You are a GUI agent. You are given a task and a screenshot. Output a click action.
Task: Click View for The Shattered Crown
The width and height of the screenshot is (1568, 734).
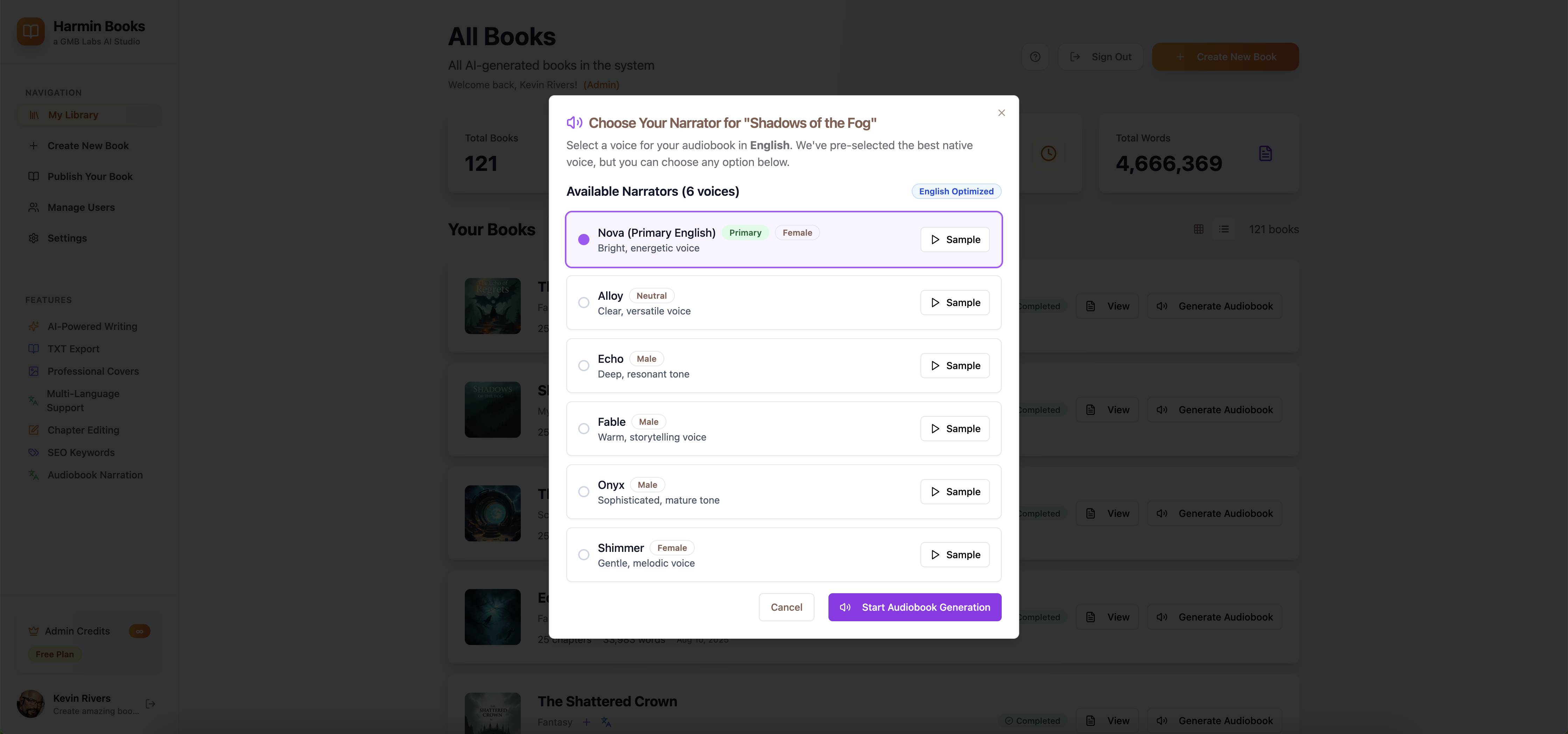pyautogui.click(x=1107, y=721)
